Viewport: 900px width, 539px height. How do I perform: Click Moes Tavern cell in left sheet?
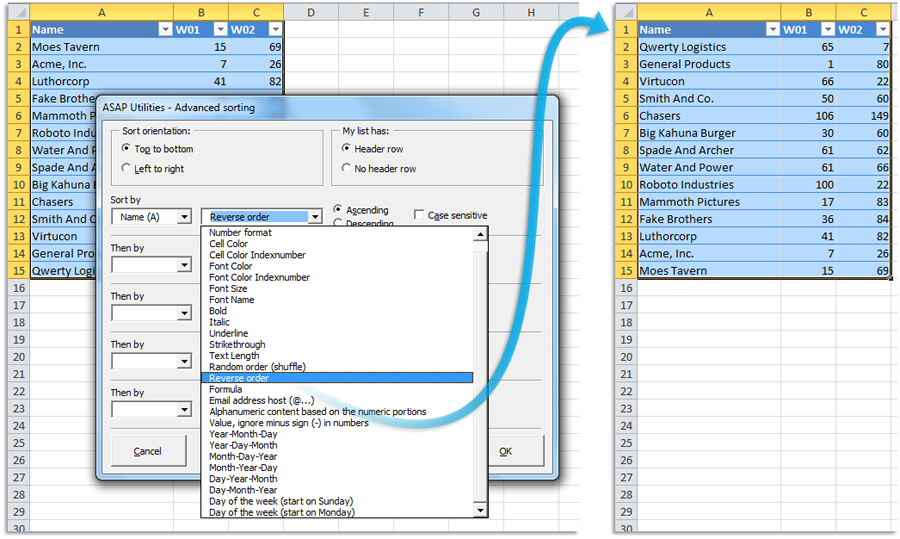point(102,47)
